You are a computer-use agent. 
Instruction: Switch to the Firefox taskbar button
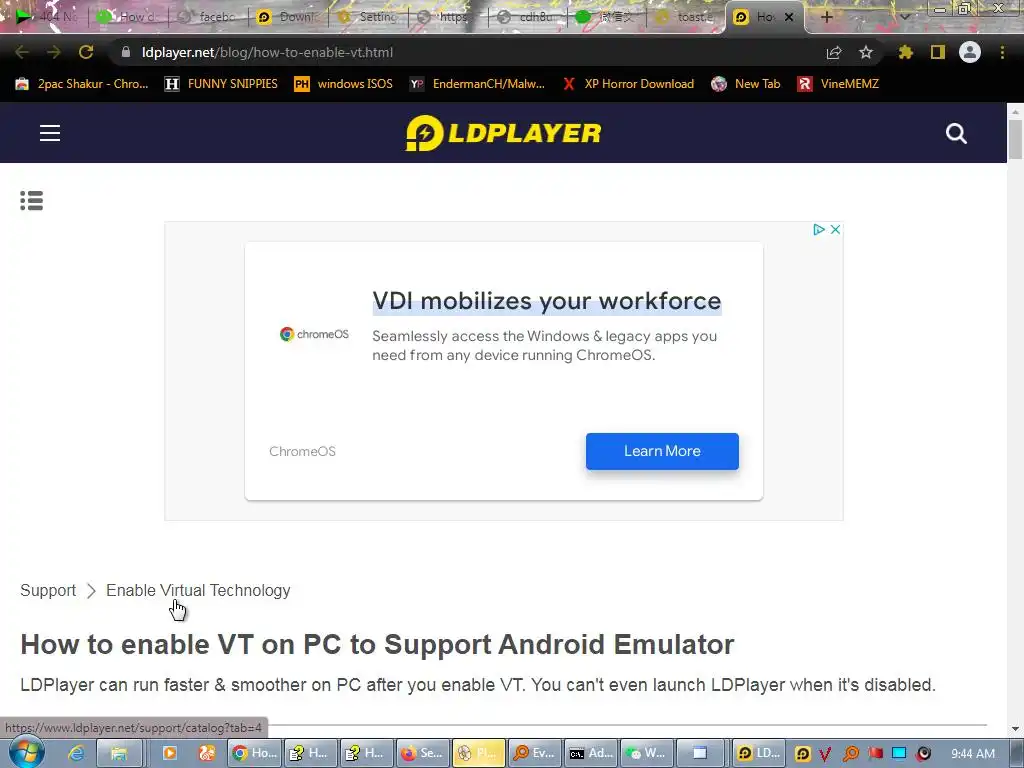coord(421,753)
